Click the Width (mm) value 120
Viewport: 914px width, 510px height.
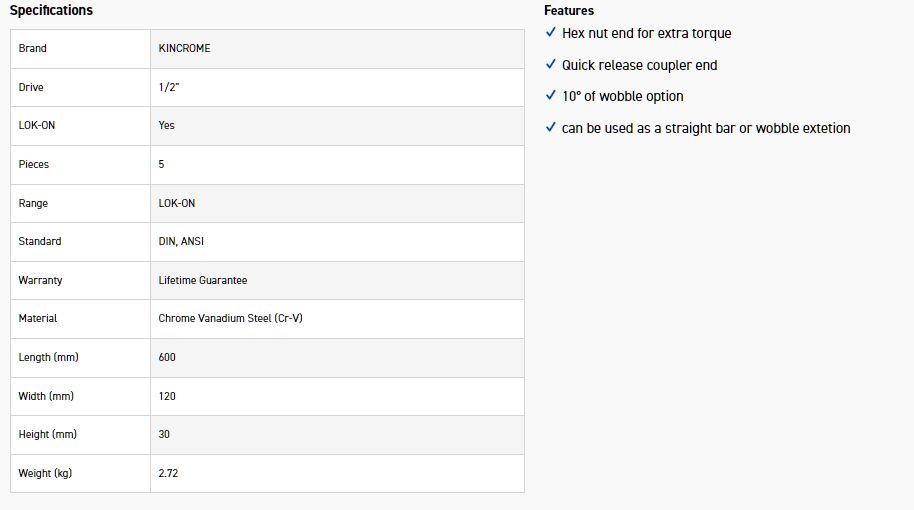point(167,396)
